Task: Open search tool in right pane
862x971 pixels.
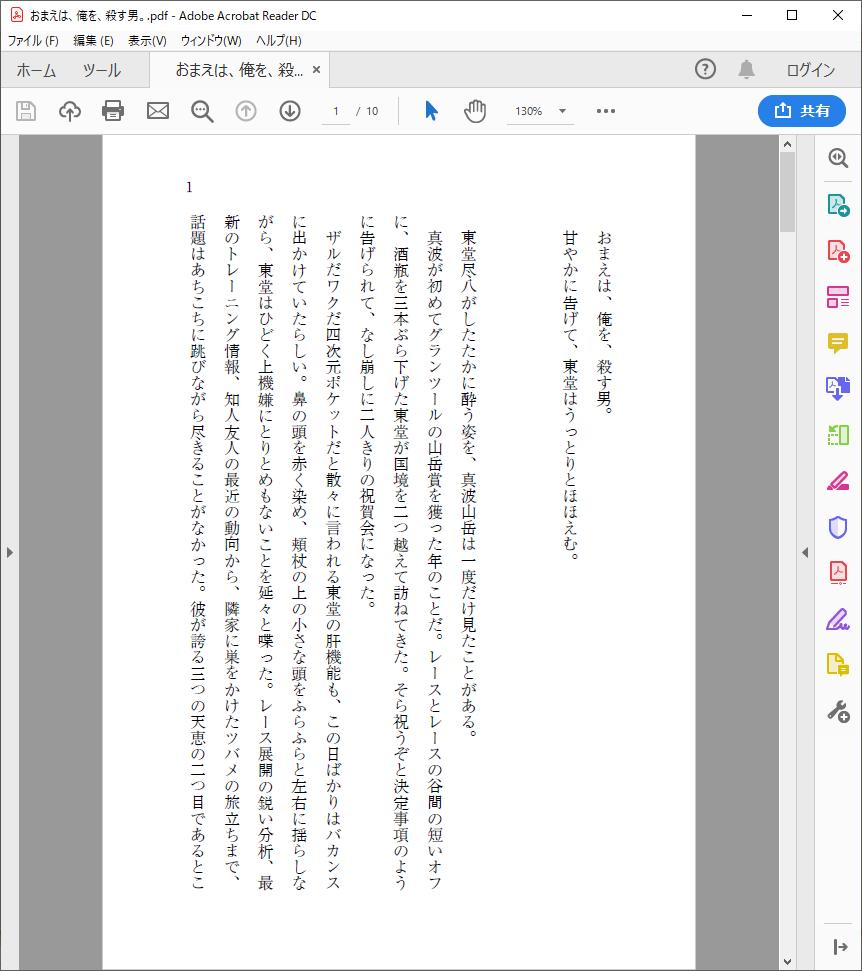Action: point(838,158)
